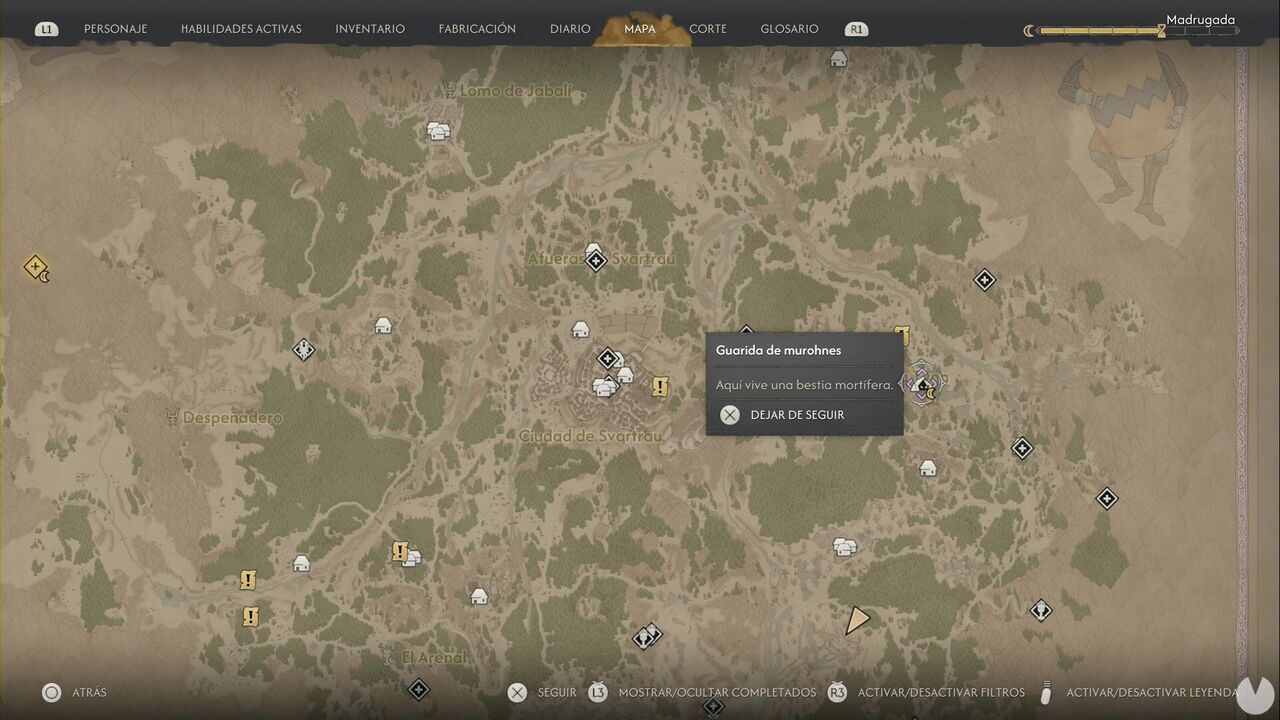
Task: Go to the Fabricación tab
Action: pyautogui.click(x=477, y=29)
